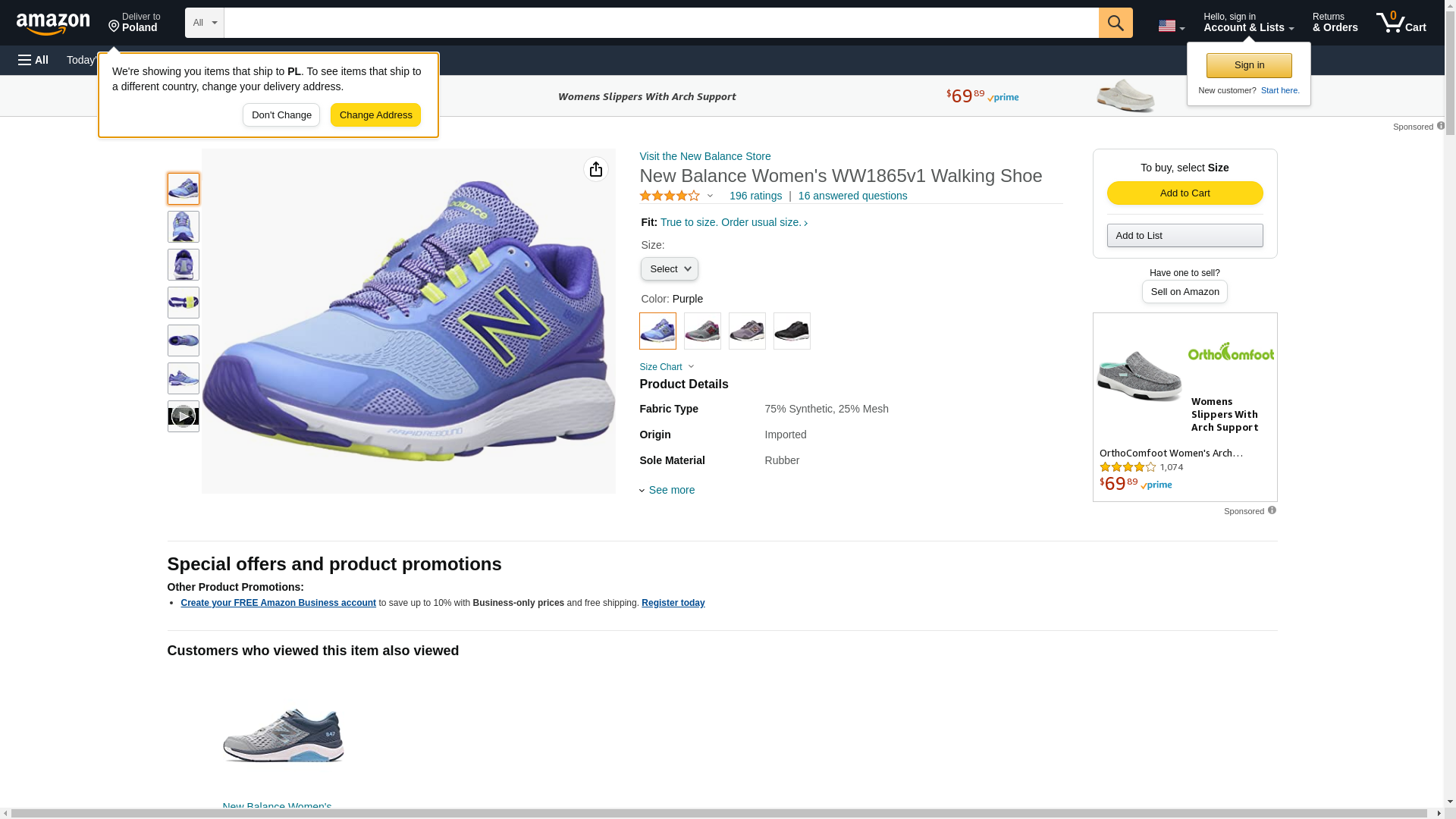1456x819 pixels.
Task: Click the Amazon logo
Action: (x=53, y=24)
